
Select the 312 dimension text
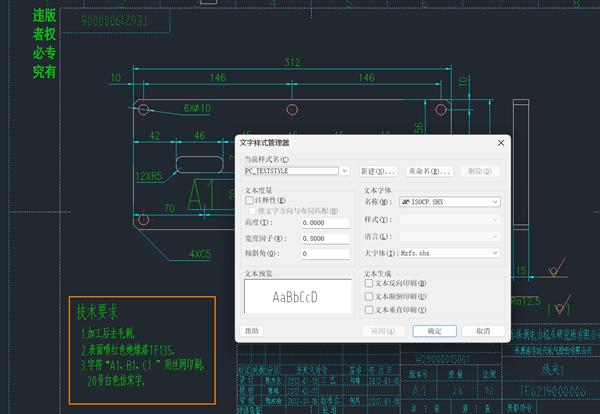(x=292, y=63)
